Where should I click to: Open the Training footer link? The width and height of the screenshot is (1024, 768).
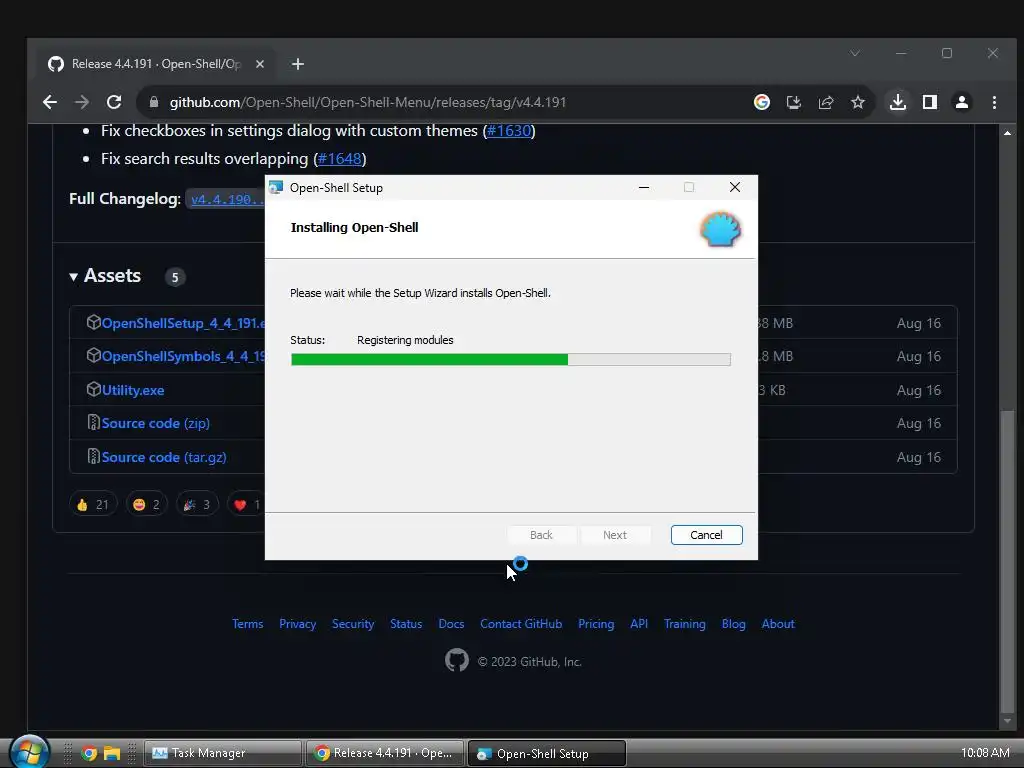pyautogui.click(x=684, y=624)
